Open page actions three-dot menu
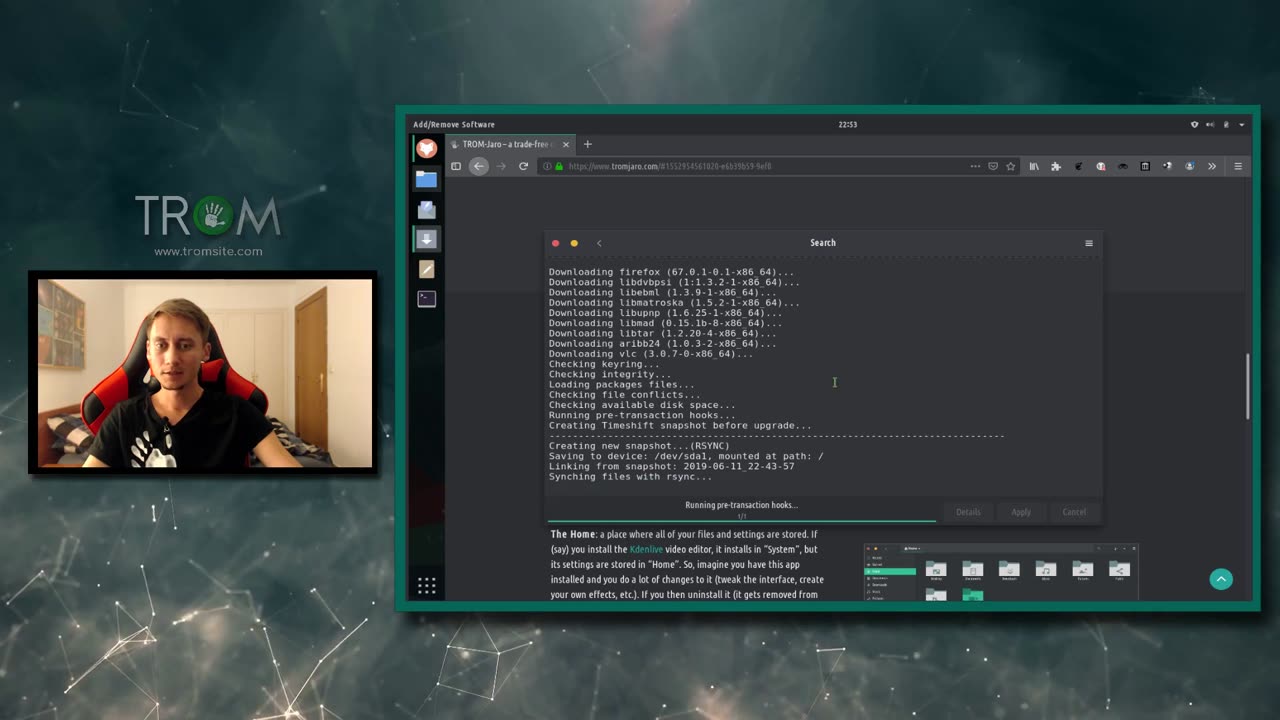Screen dimensions: 1280x720 pos(975,166)
